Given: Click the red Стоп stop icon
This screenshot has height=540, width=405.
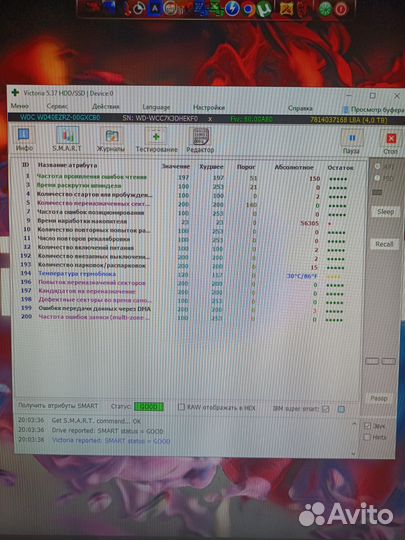Looking at the screenshot, I should click(x=391, y=142).
